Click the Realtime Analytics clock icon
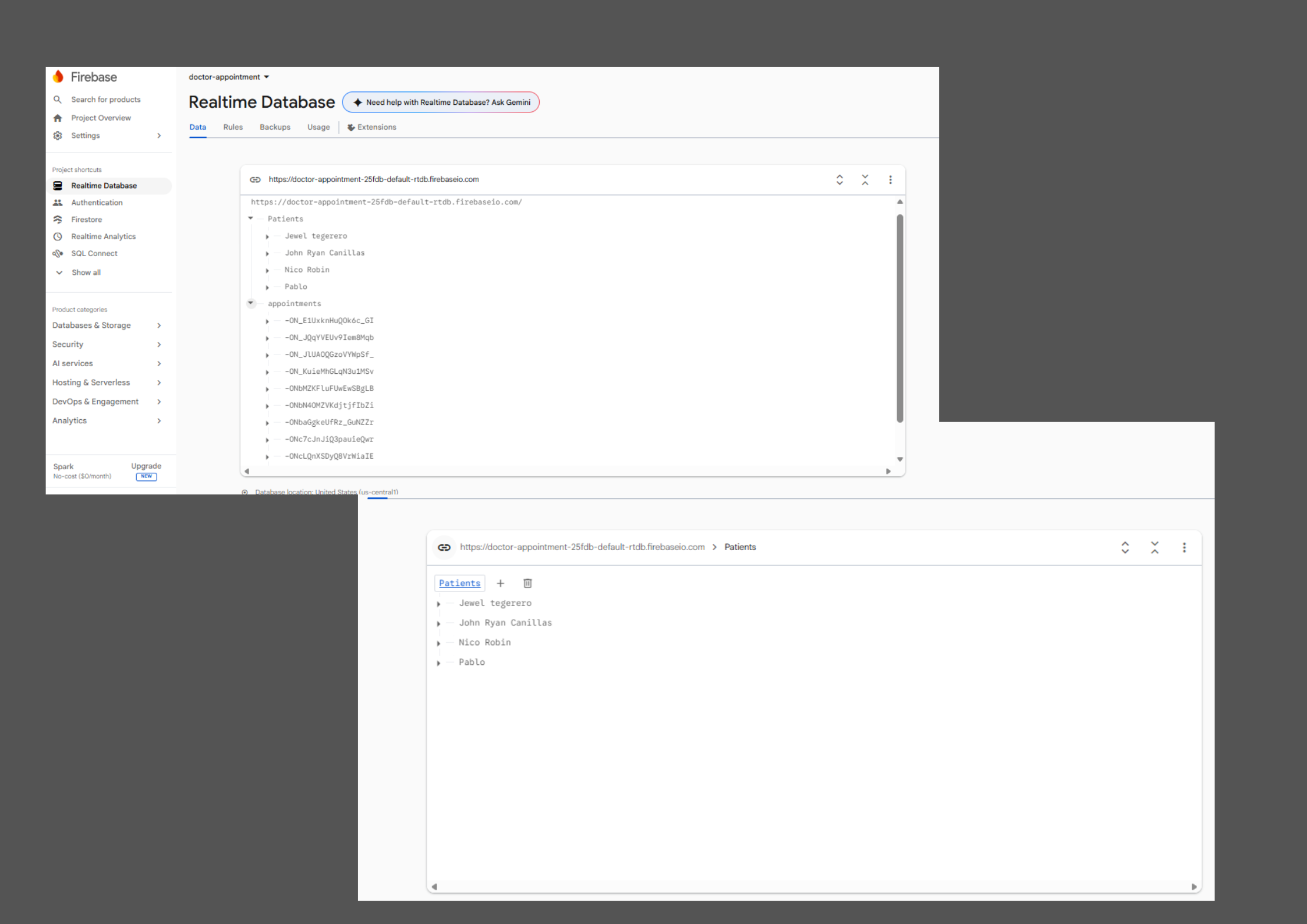This screenshot has height=924, width=1307. click(58, 236)
